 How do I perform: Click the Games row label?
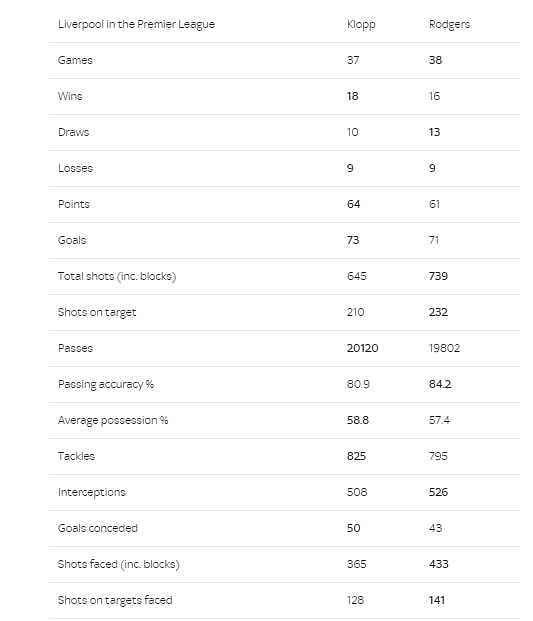tap(75, 60)
